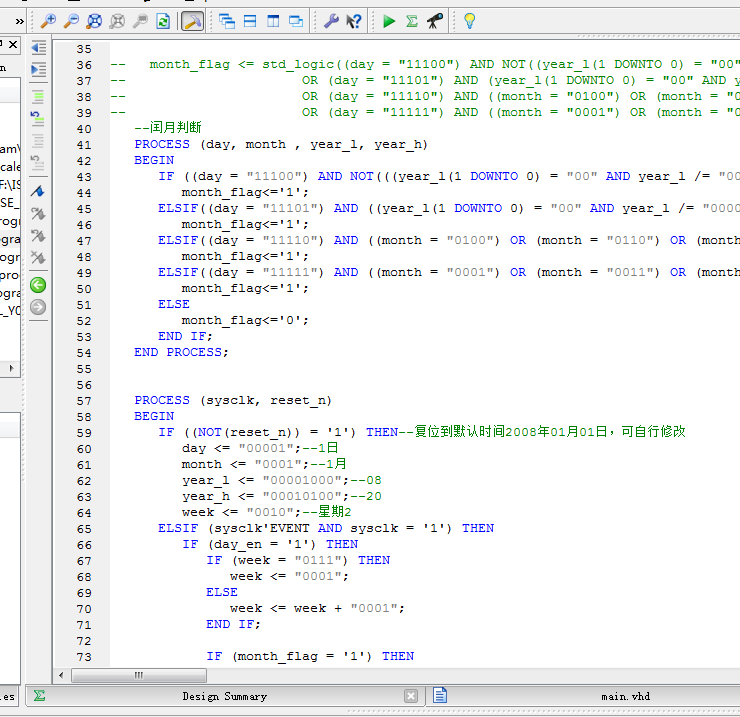Switch to the main.vhd tab
Screen dimensions: 740x717
627,696
